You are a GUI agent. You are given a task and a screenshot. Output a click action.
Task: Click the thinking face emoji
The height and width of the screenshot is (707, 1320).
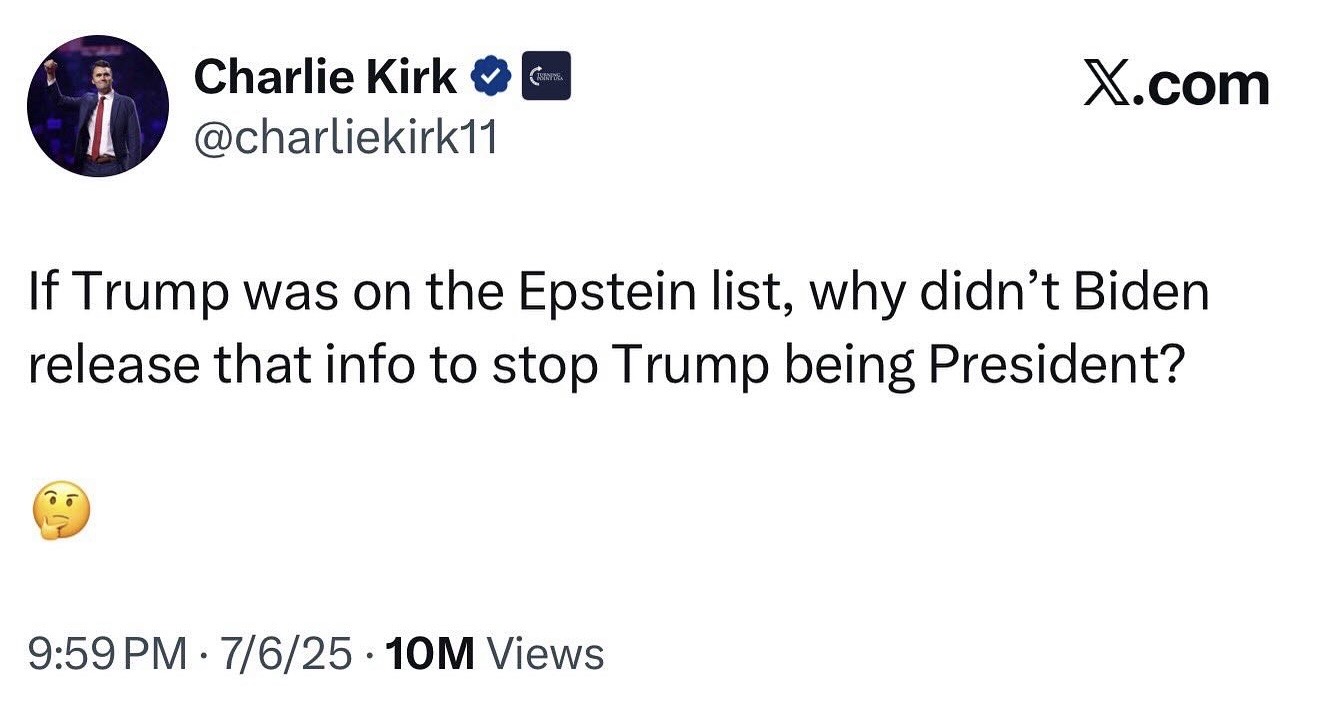click(x=60, y=511)
